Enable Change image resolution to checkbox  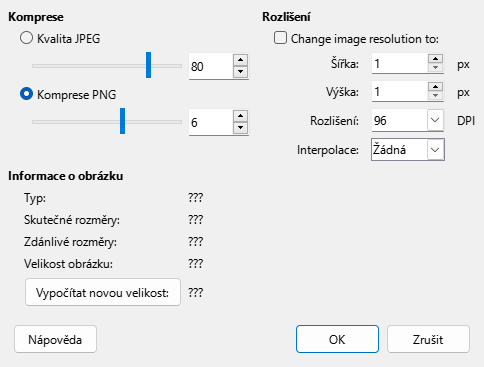pos(280,38)
